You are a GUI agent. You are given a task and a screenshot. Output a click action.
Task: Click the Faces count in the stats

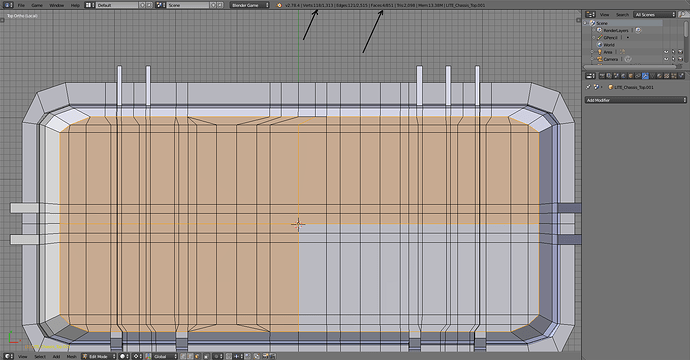click(x=382, y=5)
